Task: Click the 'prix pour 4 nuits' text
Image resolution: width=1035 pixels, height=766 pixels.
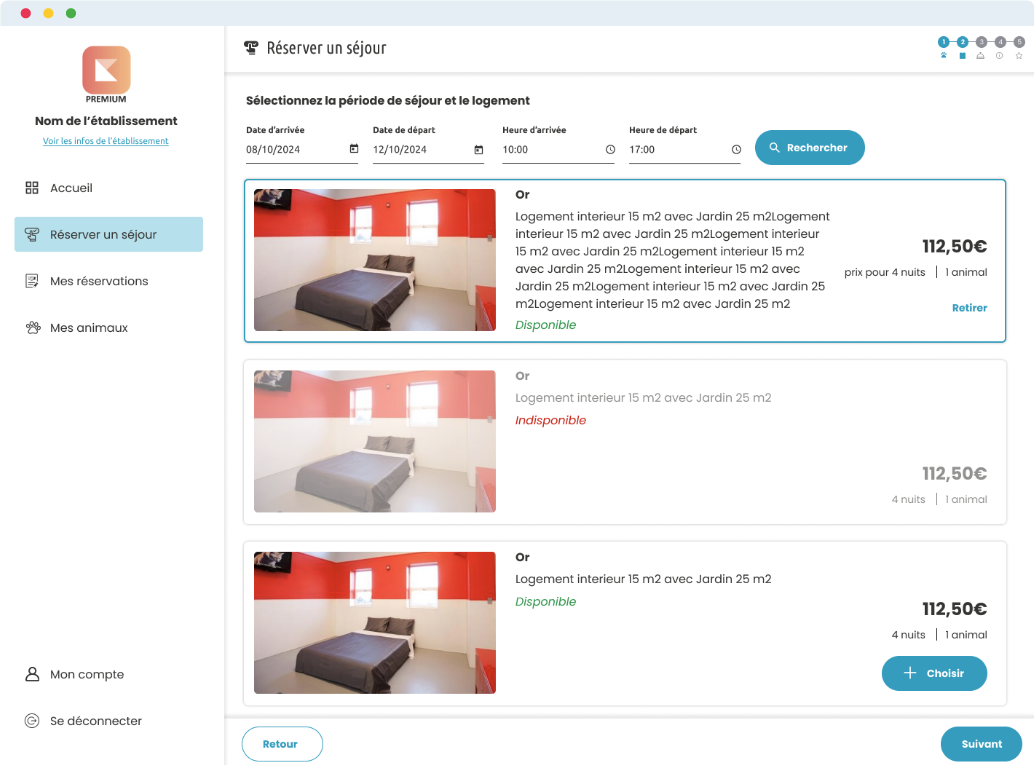Action: pyautogui.click(x=885, y=272)
